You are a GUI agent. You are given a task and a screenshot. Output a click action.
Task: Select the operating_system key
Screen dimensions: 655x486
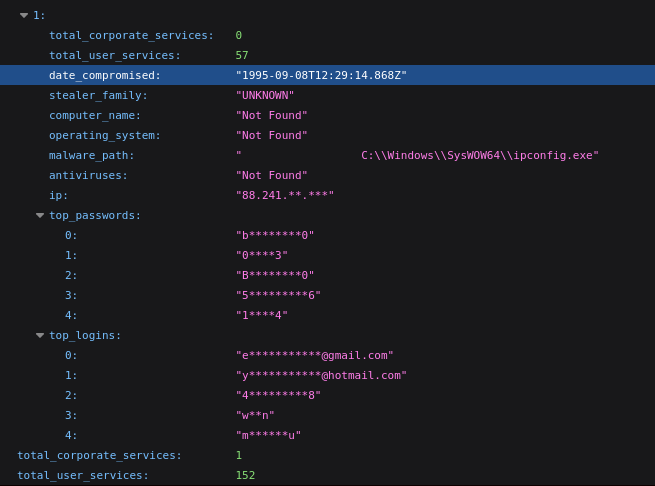point(104,136)
